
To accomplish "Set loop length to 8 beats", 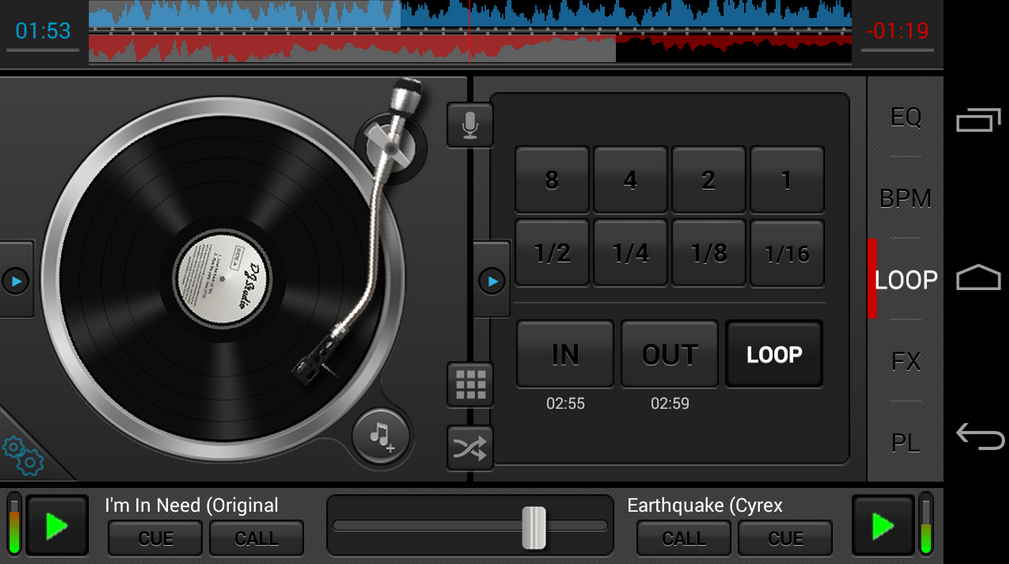I will 552,180.
